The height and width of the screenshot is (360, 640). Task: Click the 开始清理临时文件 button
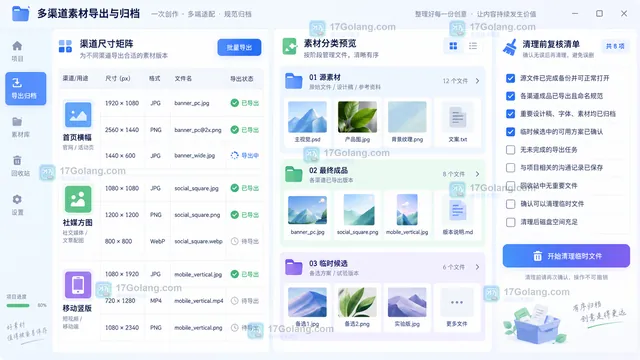(566, 256)
